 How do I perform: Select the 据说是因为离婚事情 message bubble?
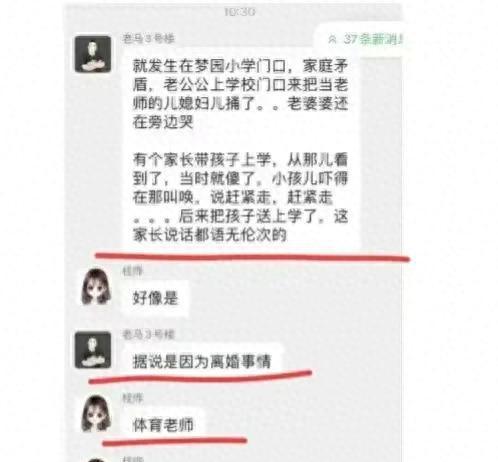point(203,361)
